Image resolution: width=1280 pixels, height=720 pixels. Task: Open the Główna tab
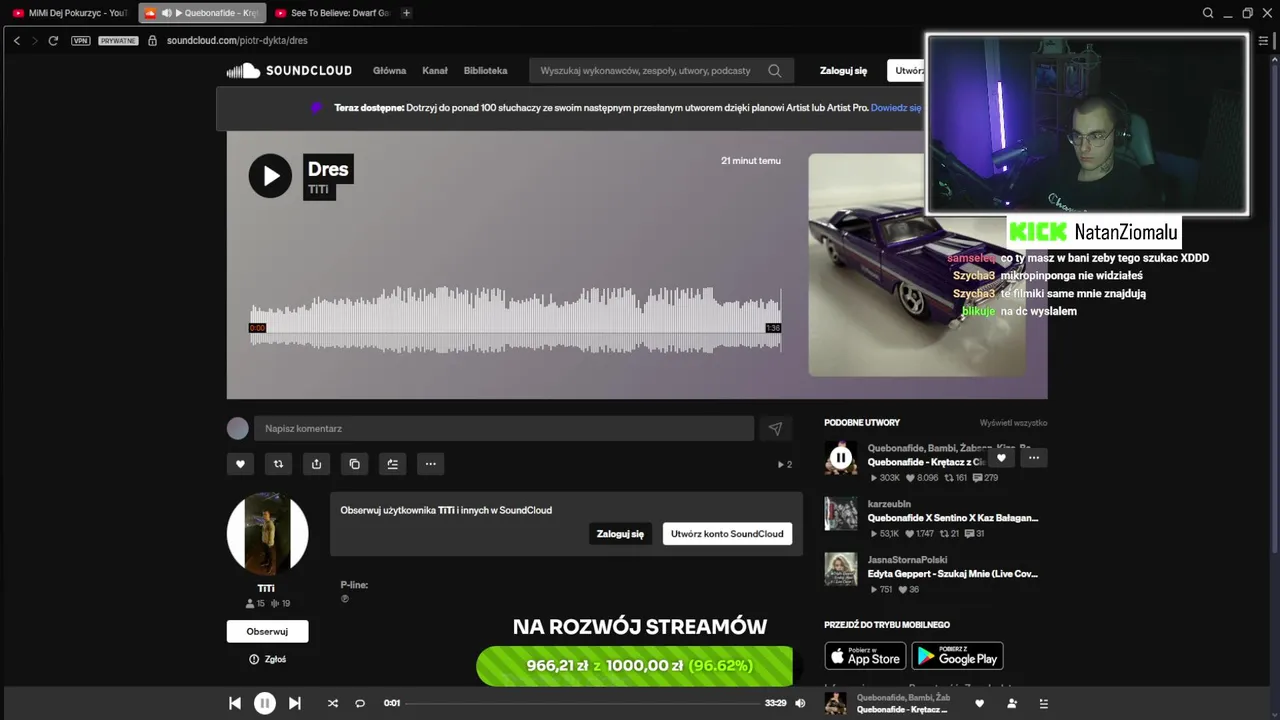click(390, 71)
